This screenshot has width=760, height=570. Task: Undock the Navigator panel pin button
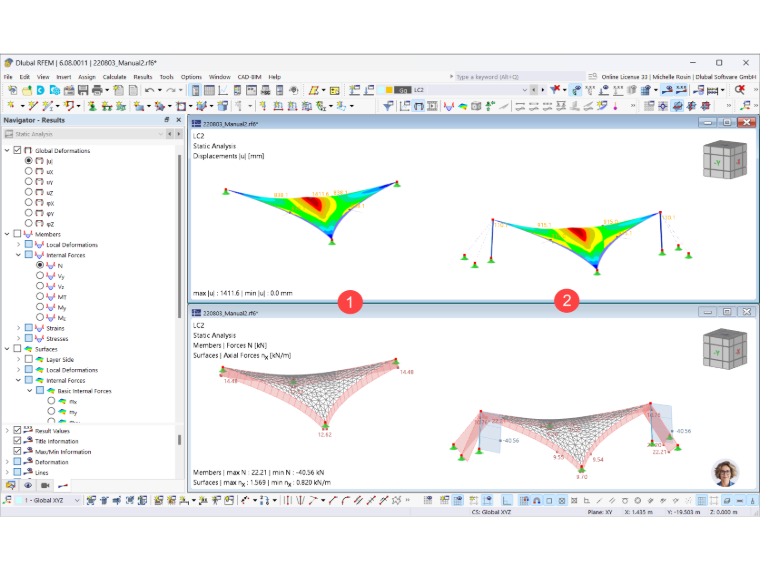coord(167,120)
